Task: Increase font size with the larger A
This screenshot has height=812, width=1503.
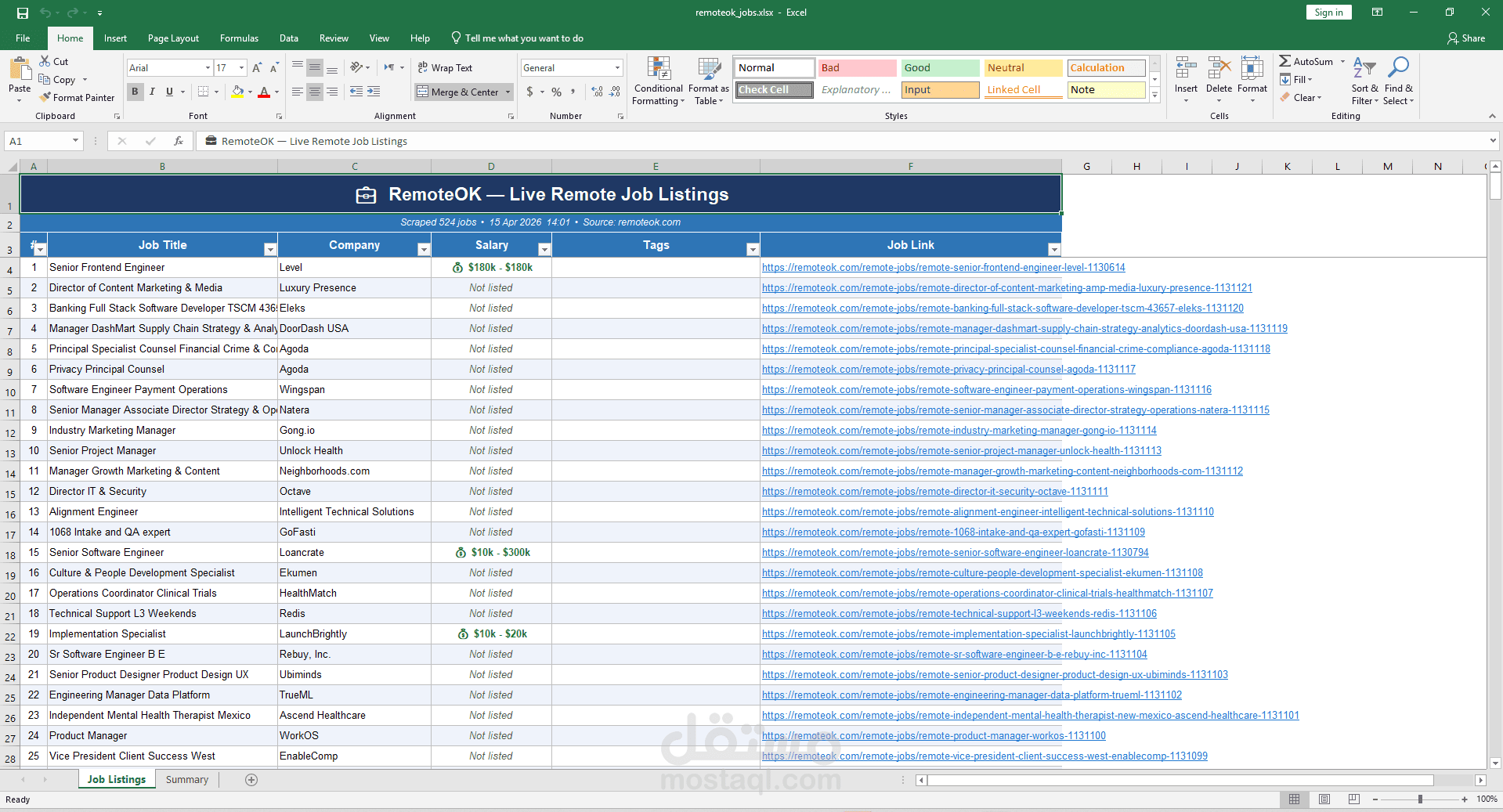Action: coord(257,68)
